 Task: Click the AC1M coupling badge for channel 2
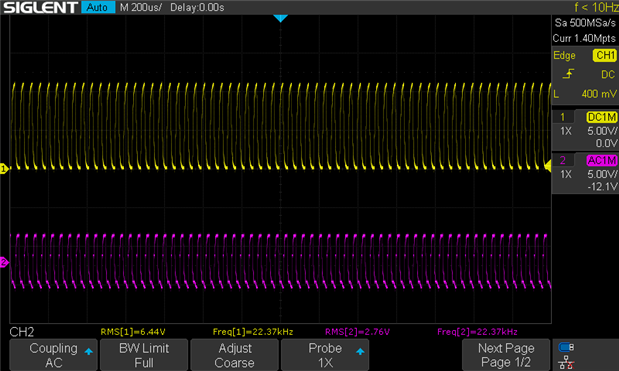coord(602,160)
